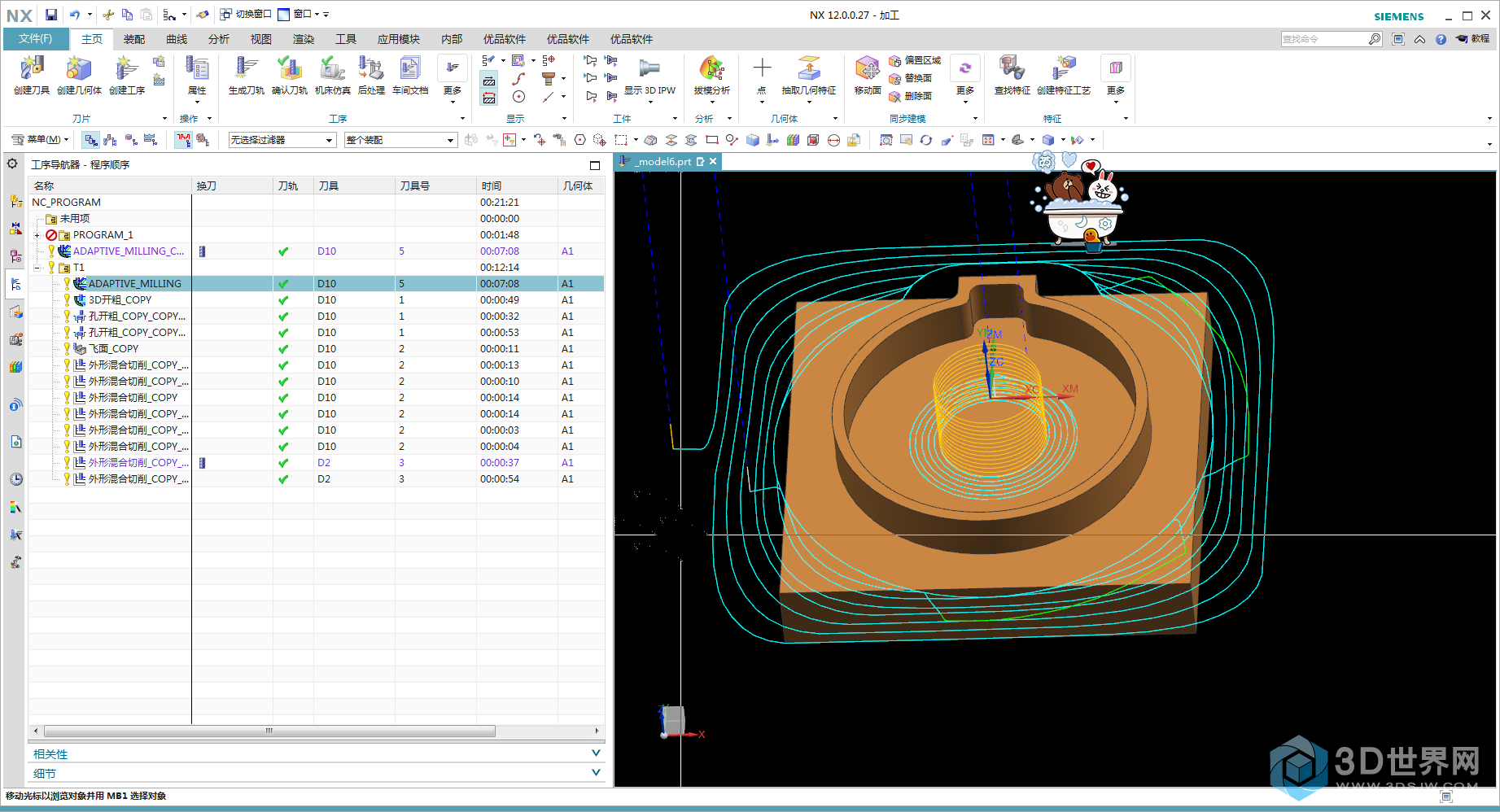This screenshot has height=812, width=1500.
Task: Click the Undo icon in title bar
Action: coord(75,15)
